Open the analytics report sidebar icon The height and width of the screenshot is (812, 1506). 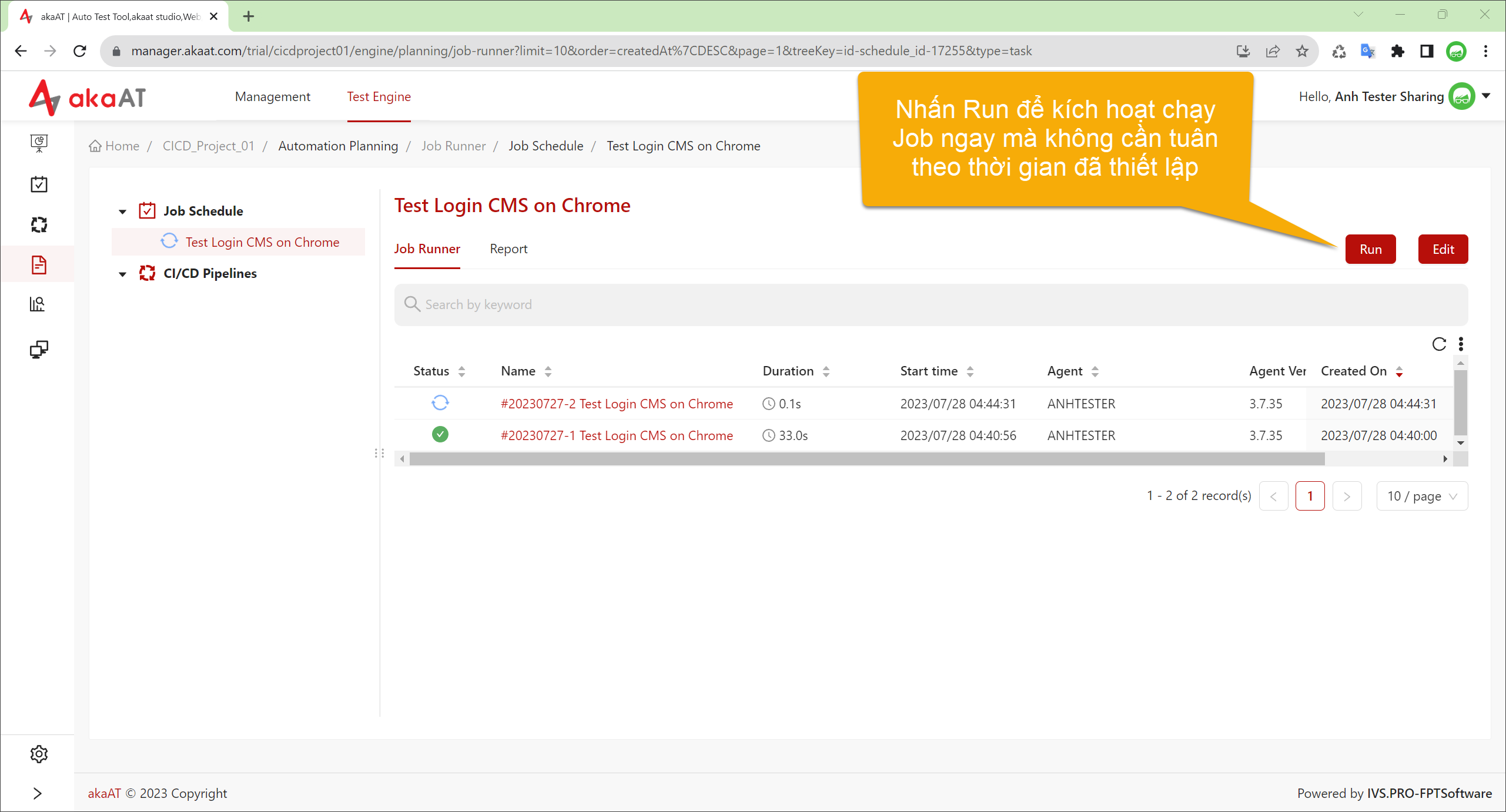pos(38,304)
